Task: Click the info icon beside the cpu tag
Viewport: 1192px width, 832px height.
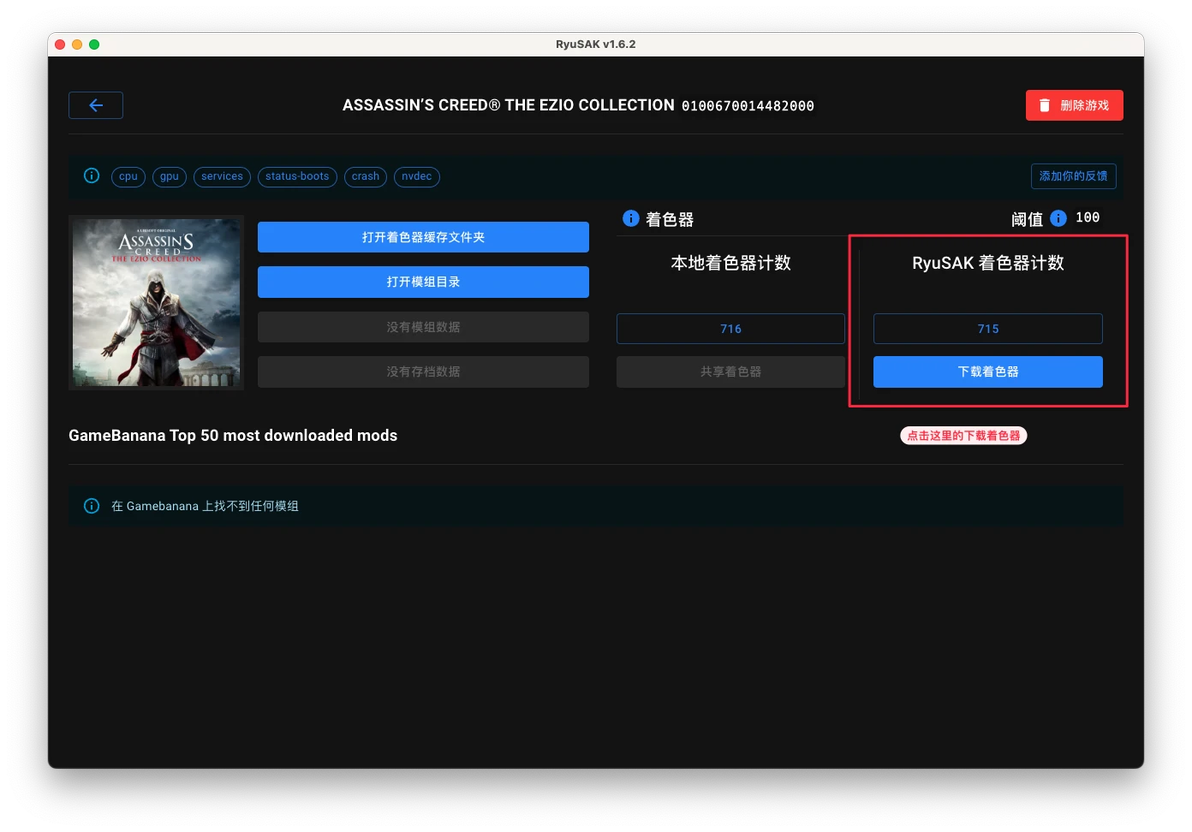Action: point(91,176)
